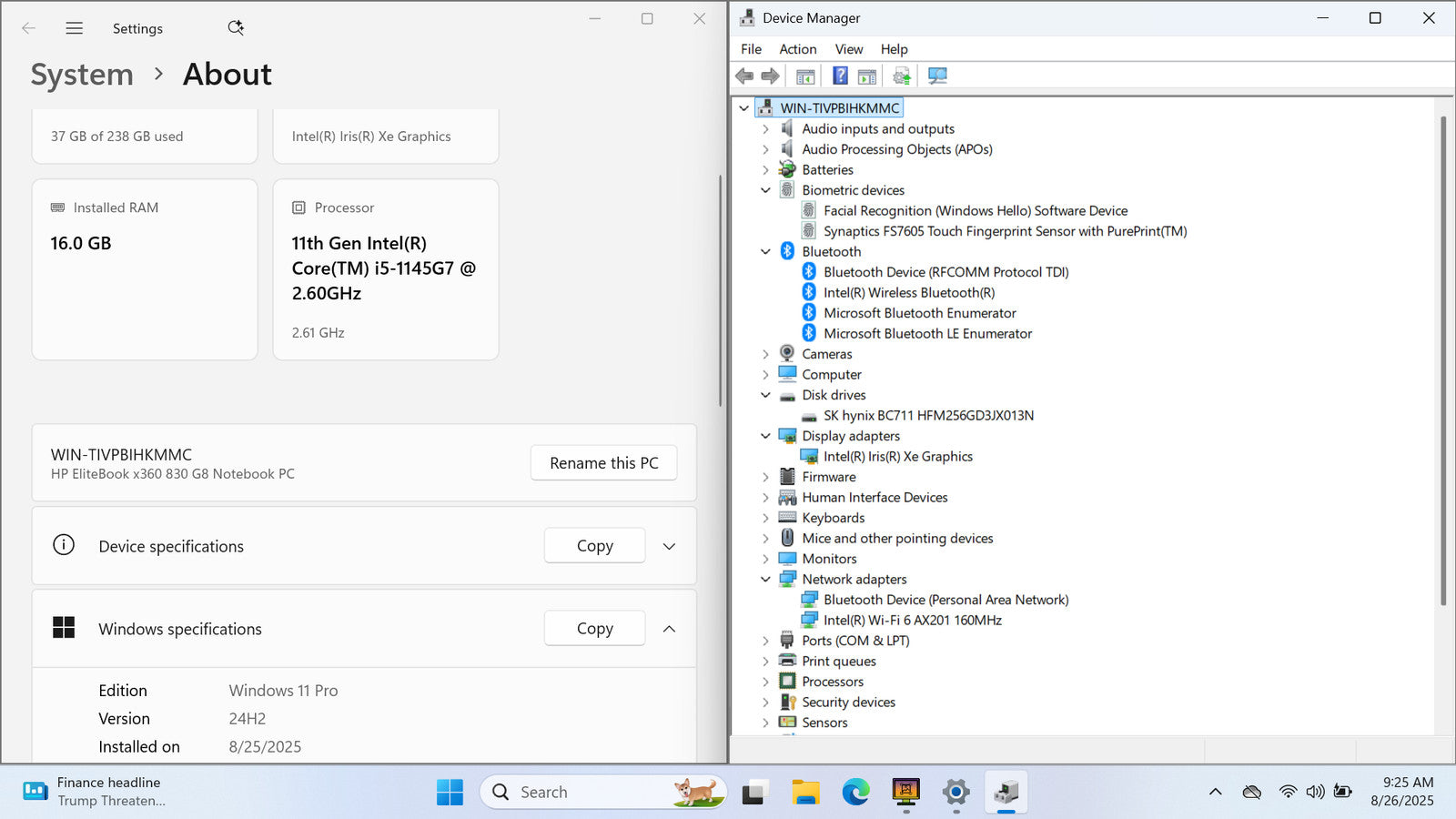The image size is (1456, 819).
Task: Click the Help toolbar icon in Device Manager
Action: [x=840, y=76]
